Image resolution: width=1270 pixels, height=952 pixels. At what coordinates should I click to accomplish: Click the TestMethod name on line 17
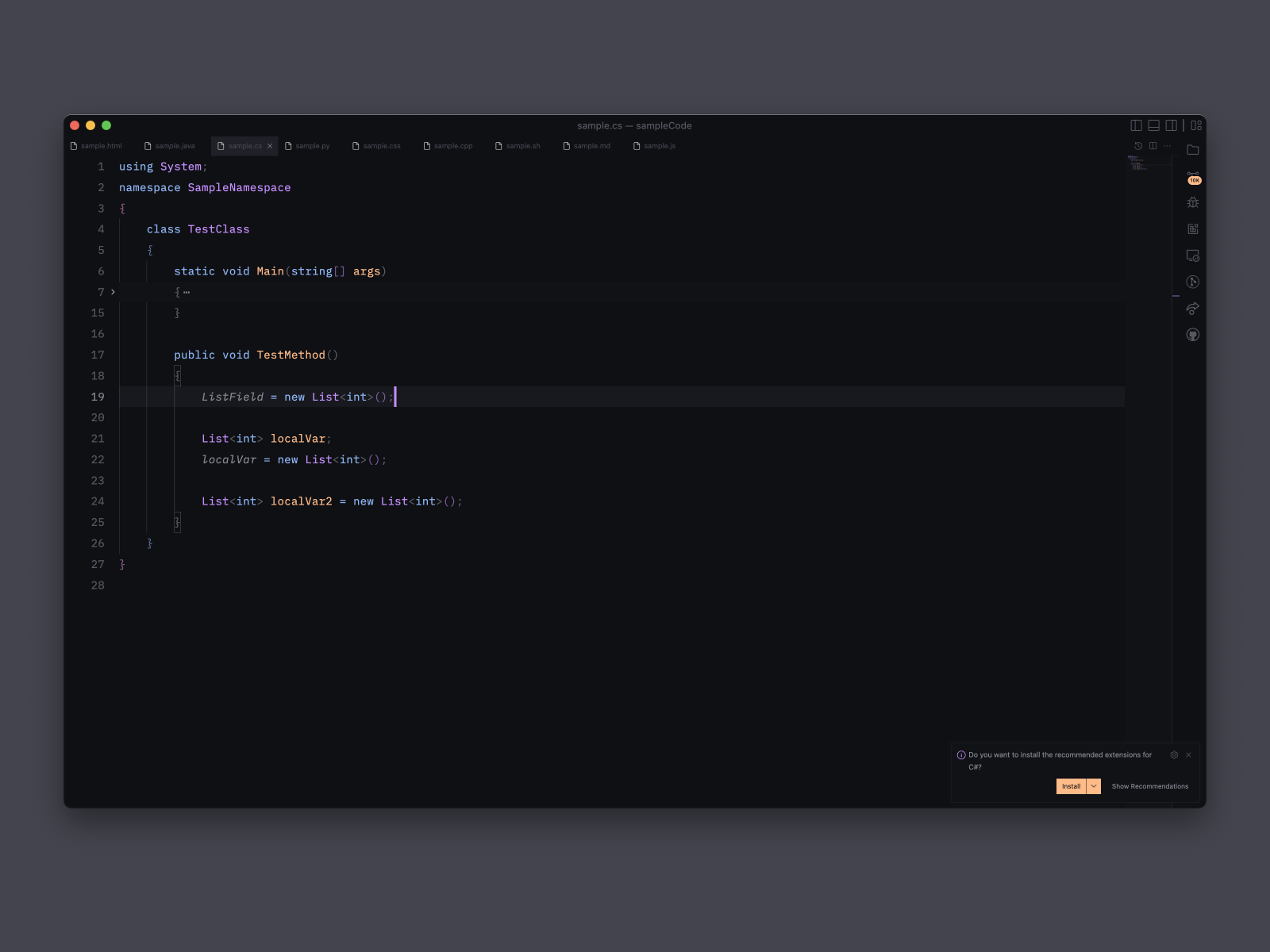pos(291,355)
